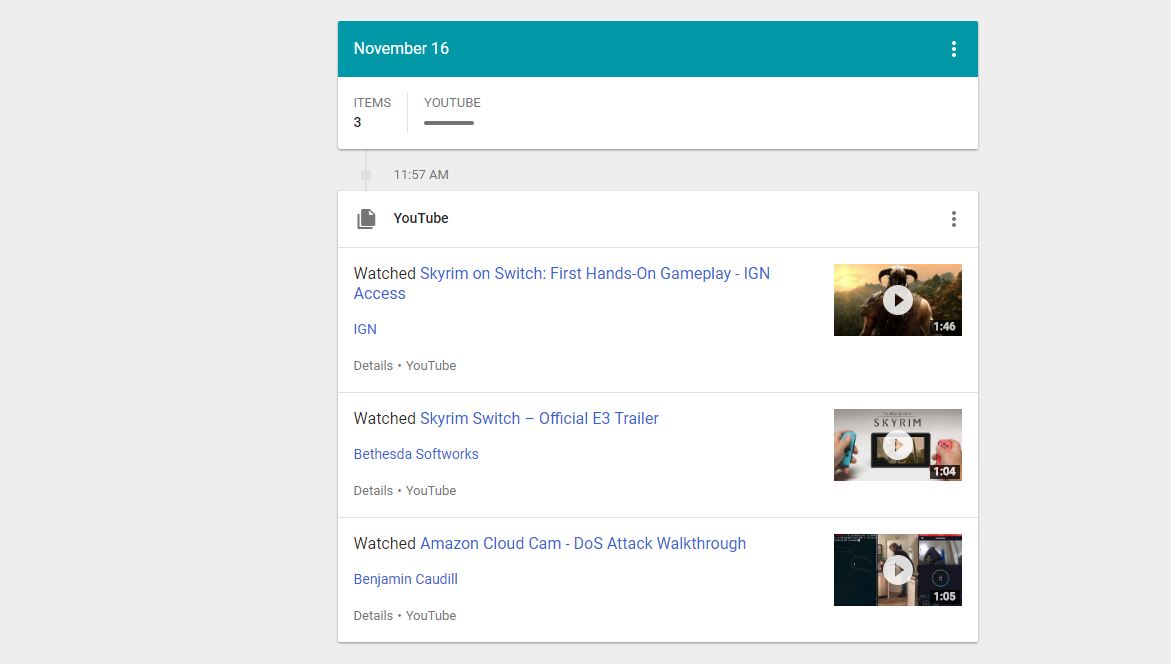Play the 1:05 Amazon Cloud Cam thumbnail
The width and height of the screenshot is (1171, 664).
(x=898, y=570)
